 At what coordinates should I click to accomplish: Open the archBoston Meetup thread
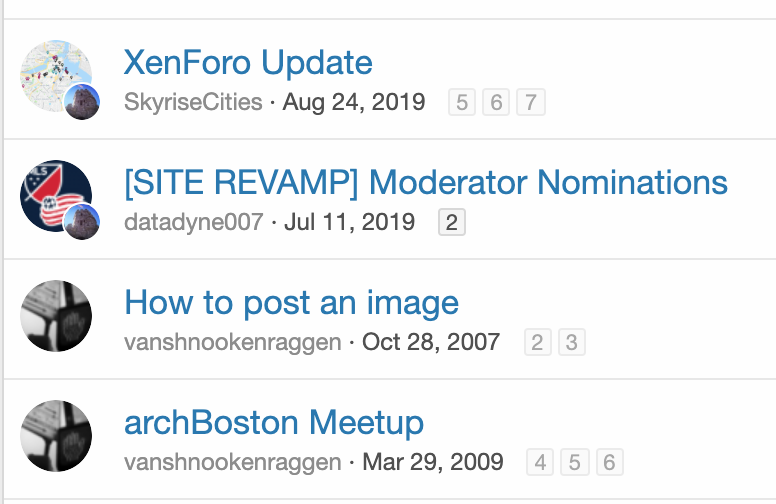(x=274, y=423)
